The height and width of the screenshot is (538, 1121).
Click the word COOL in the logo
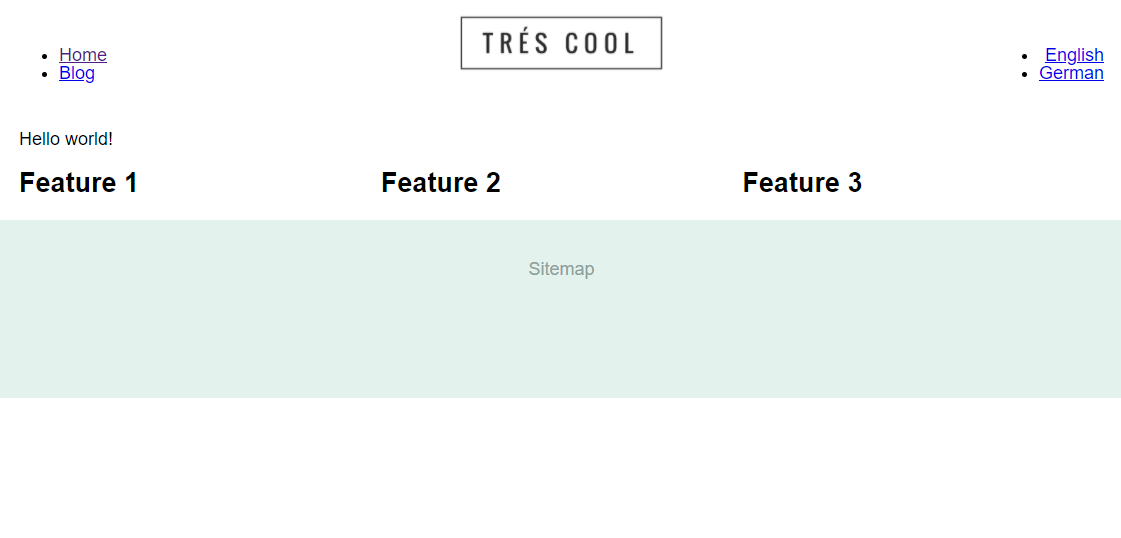600,44
